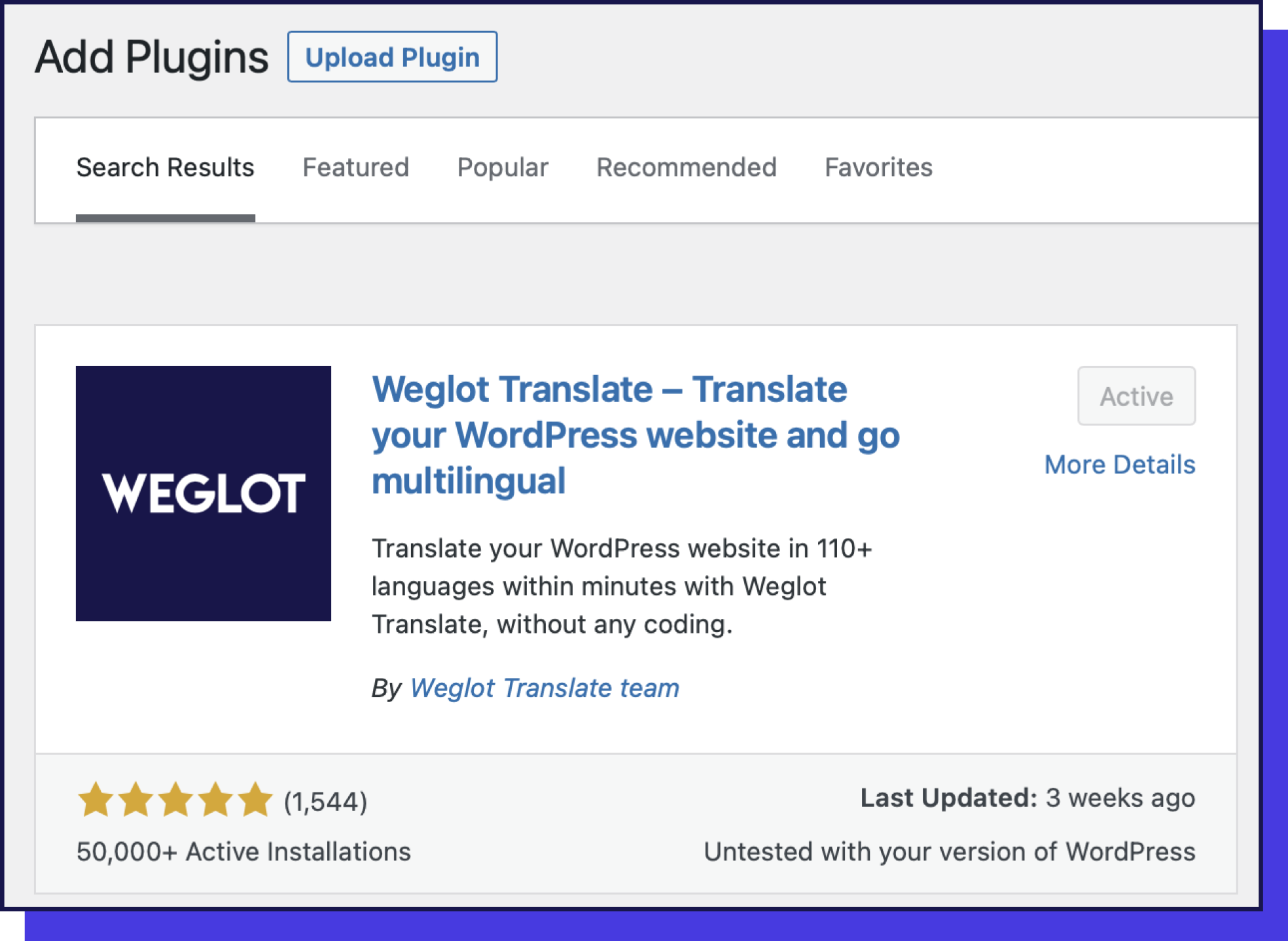The width and height of the screenshot is (1288, 941).
Task: Click the 50,000+ Active Installations text
Action: click(243, 851)
